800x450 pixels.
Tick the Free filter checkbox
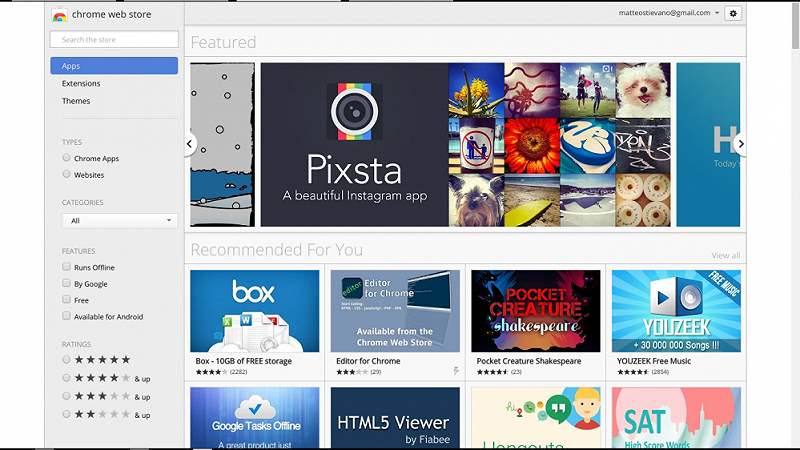pos(66,299)
